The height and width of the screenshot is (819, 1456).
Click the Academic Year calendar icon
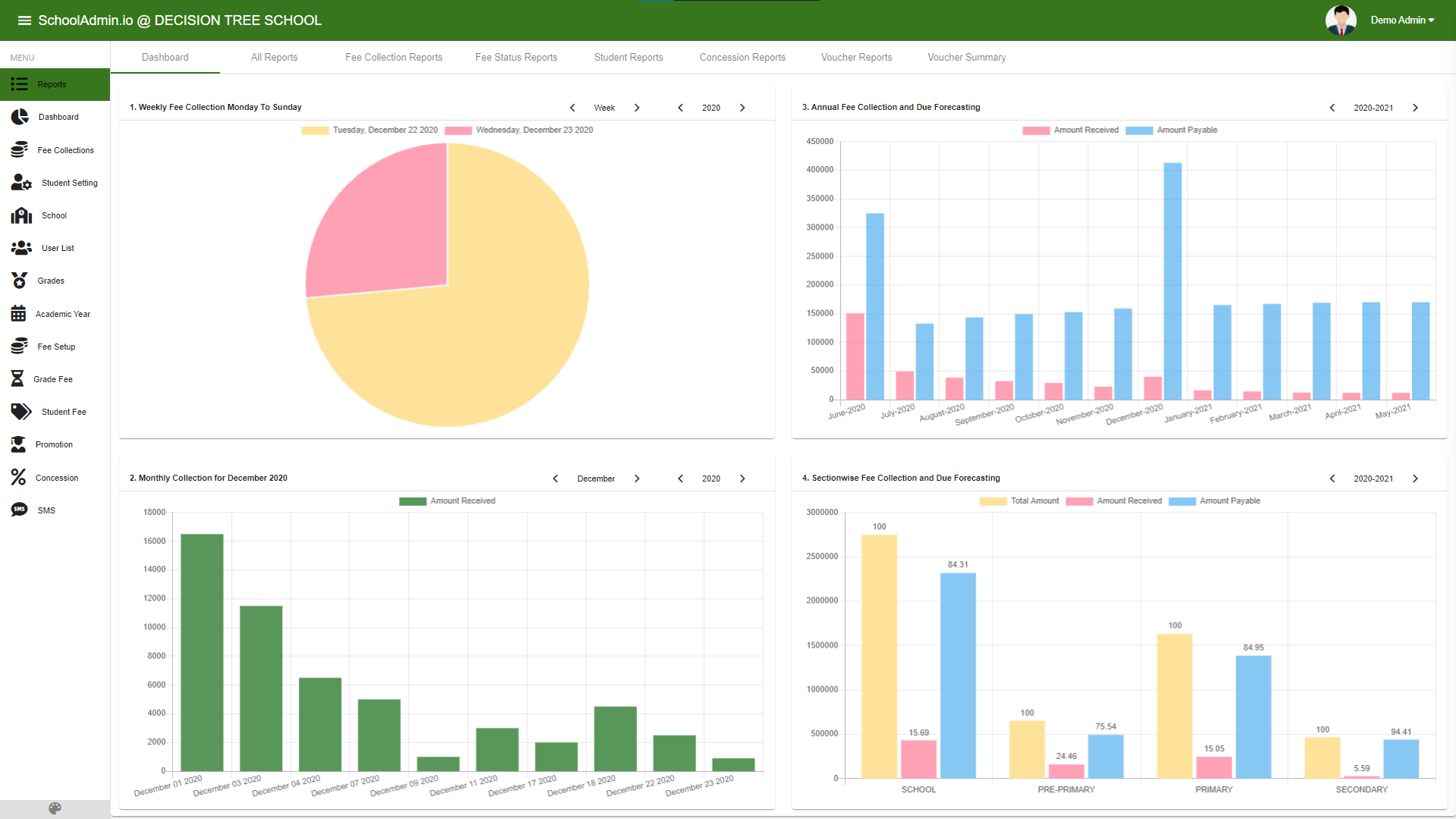[18, 314]
